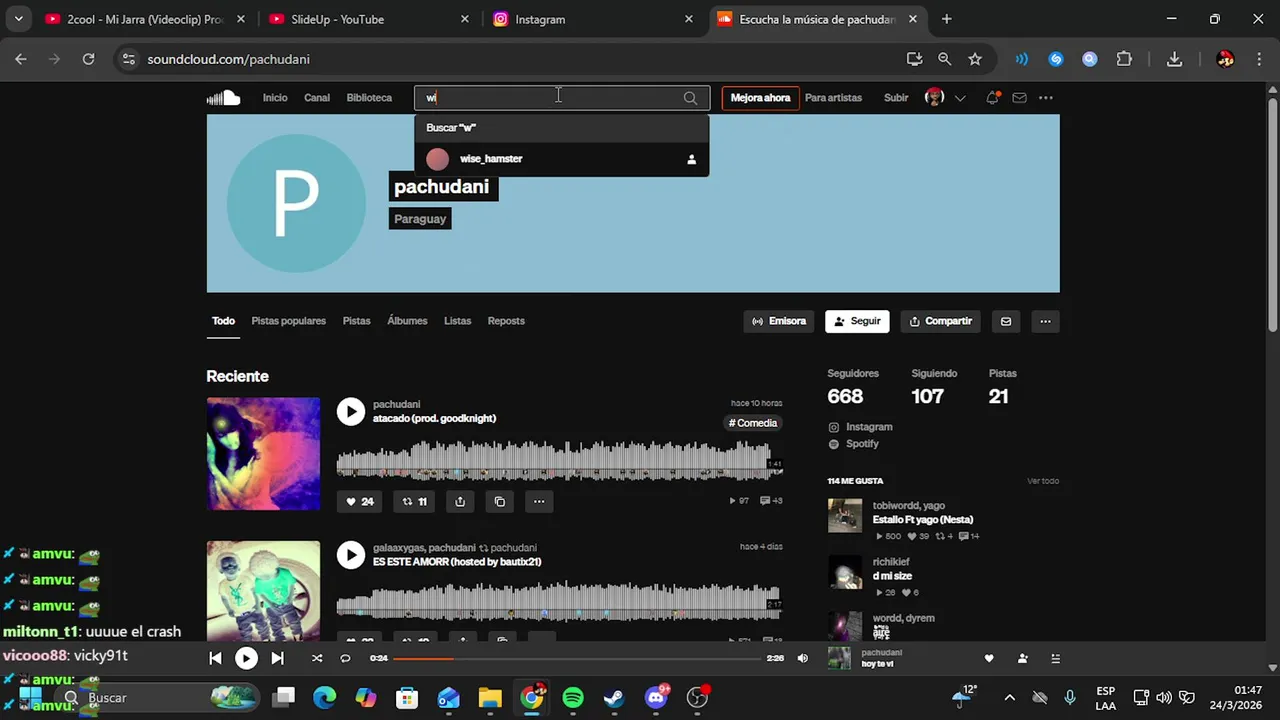Play the track atacado (prod. goodknight)

[351, 411]
